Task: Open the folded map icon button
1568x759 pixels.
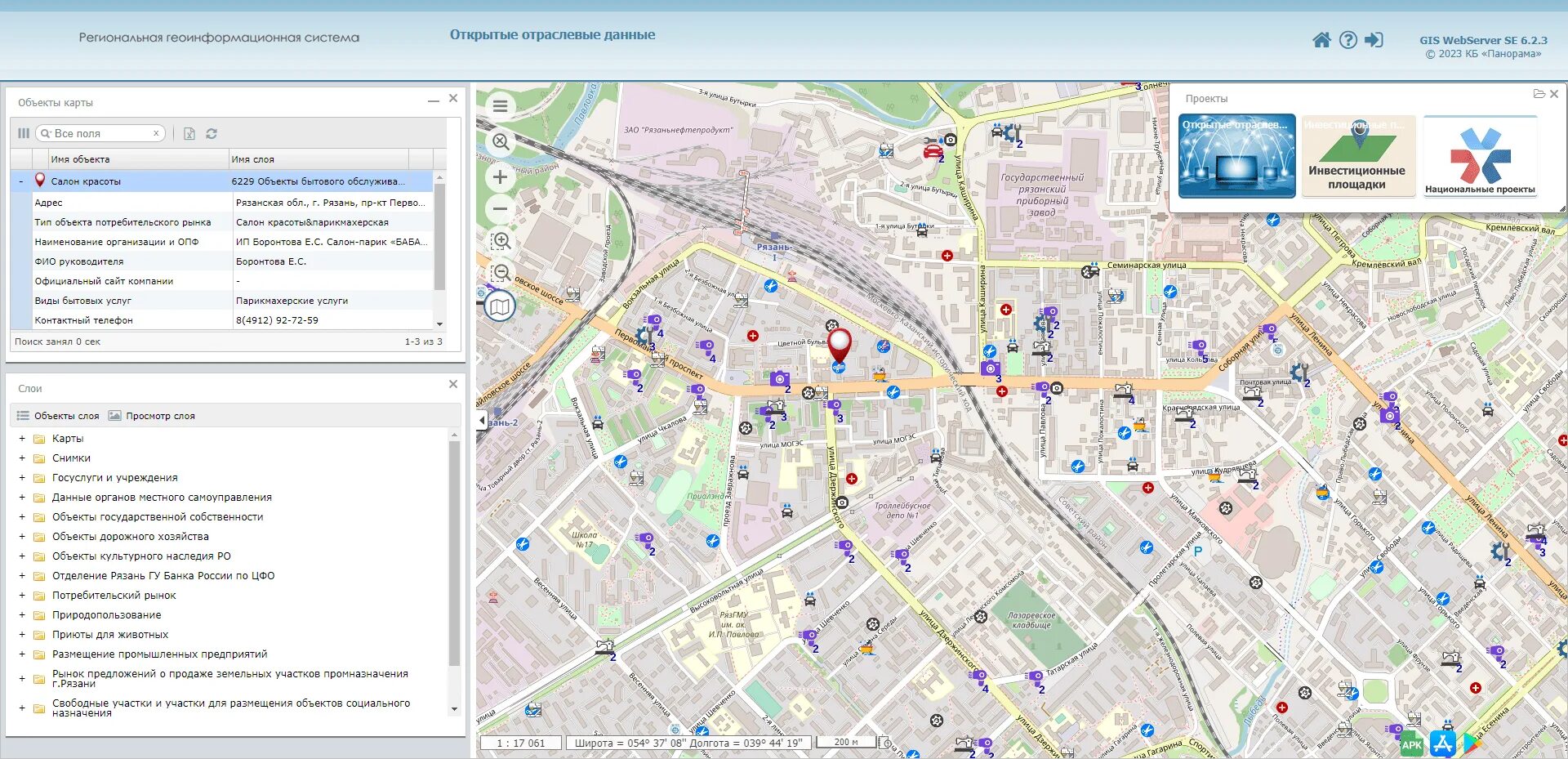Action: [500, 307]
